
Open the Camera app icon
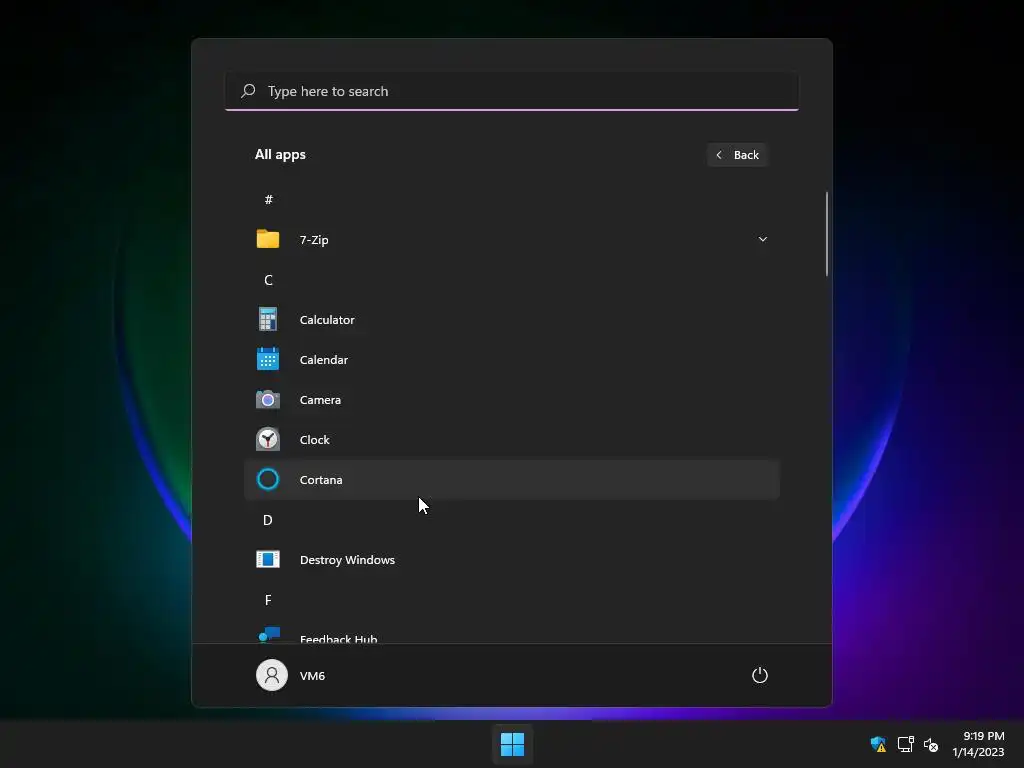[268, 399]
